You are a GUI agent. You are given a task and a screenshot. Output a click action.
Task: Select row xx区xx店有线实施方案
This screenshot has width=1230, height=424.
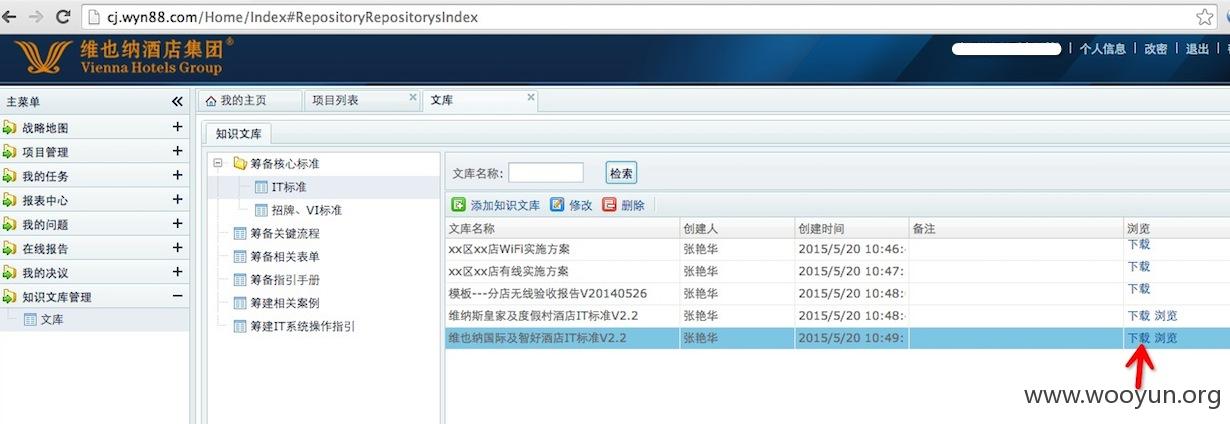[837, 271]
